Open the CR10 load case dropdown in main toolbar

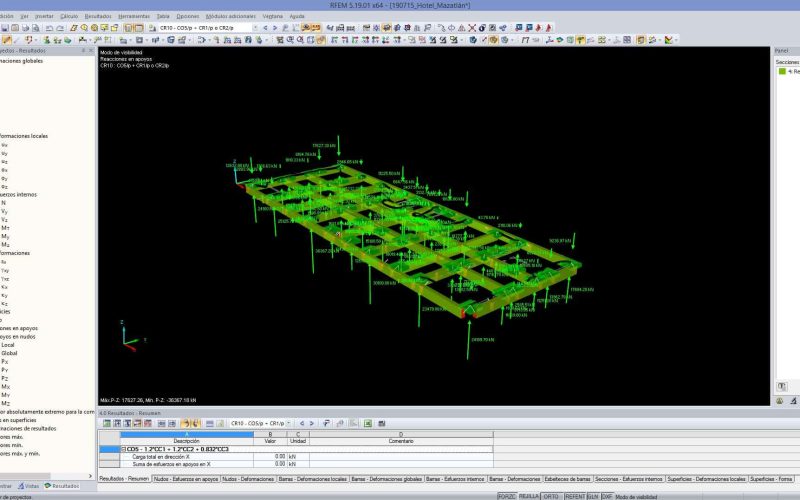pyautogui.click(x=255, y=28)
